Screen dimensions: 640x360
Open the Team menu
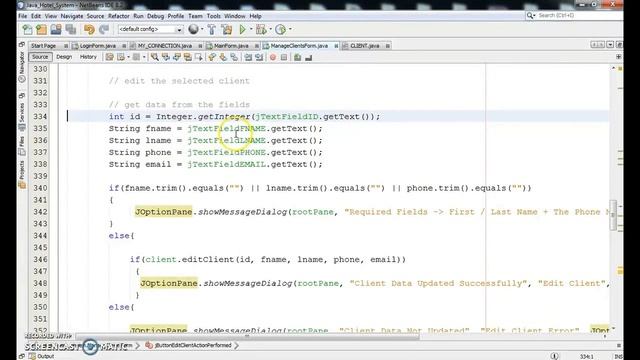pos(195,16)
